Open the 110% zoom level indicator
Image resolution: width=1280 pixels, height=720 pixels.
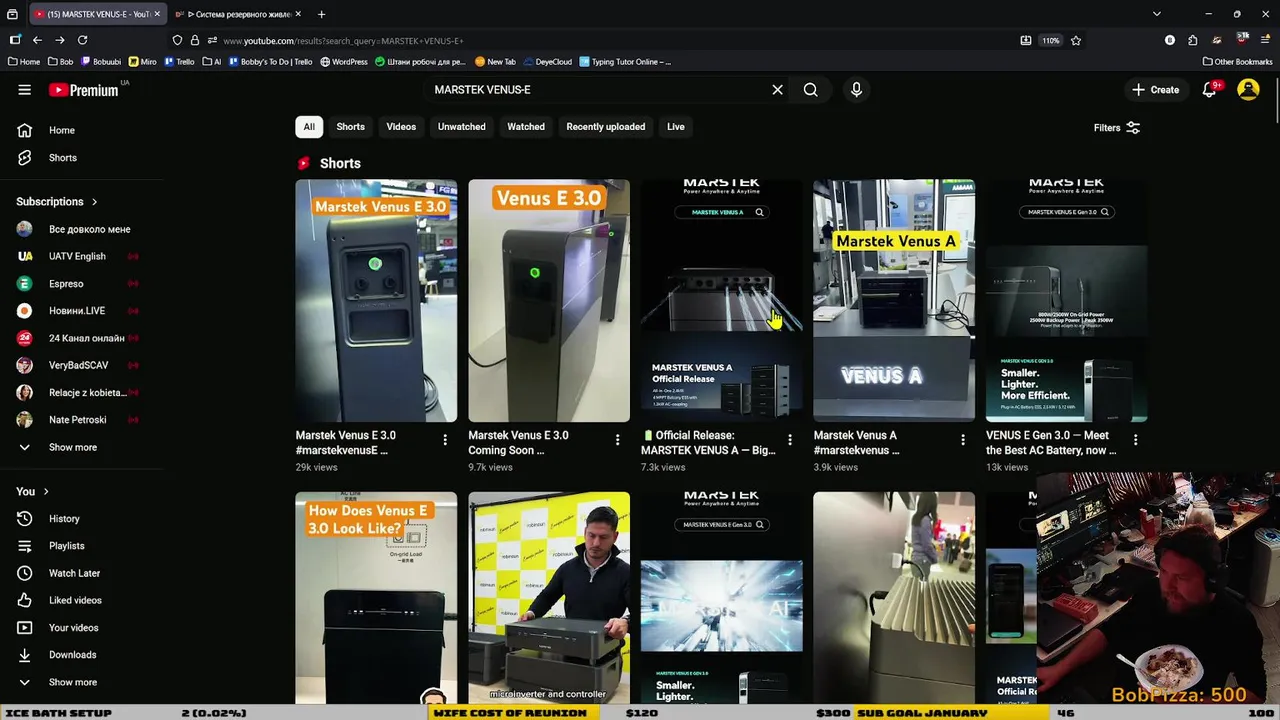1050,41
